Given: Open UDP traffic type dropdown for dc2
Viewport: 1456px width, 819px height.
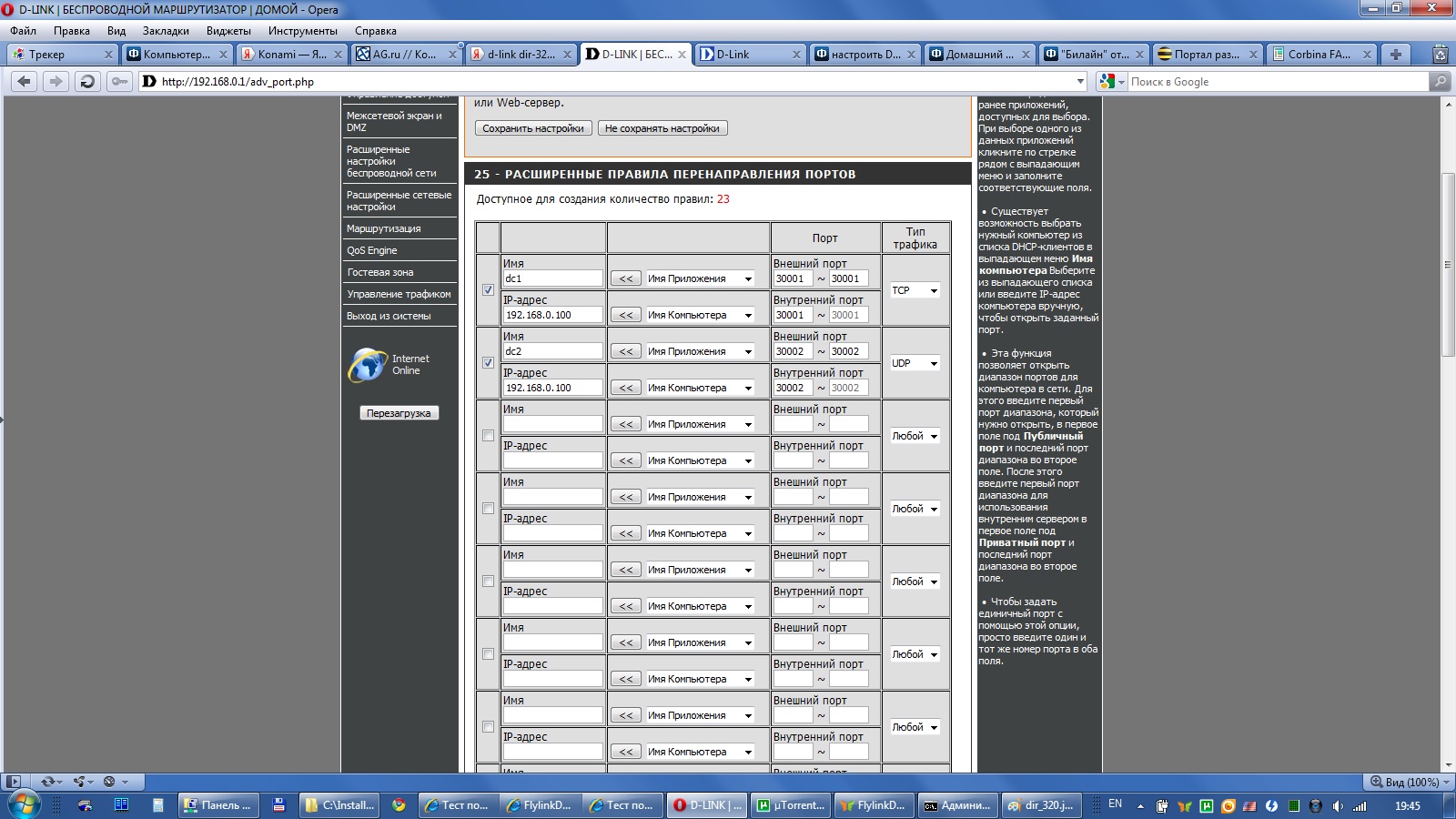Looking at the screenshot, I should pos(915,363).
